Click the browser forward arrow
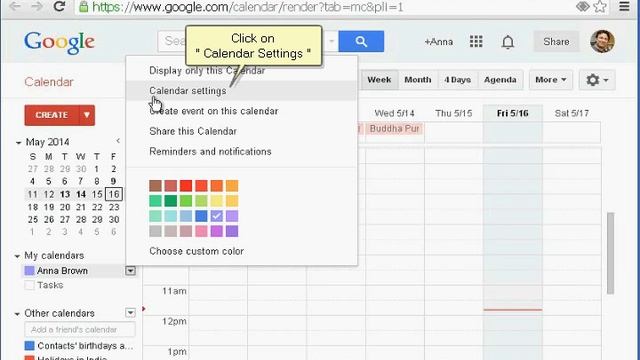Screen dimensions: 640x360 (37, 7)
